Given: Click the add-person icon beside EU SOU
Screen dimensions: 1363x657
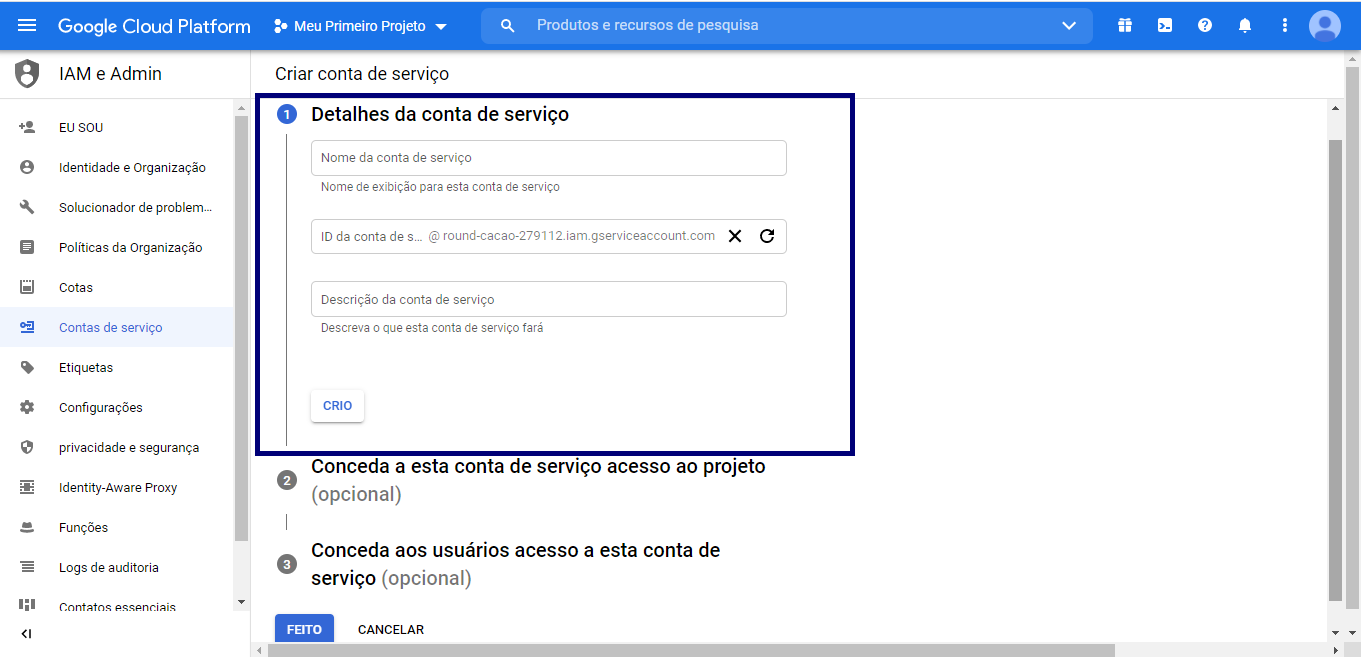Looking at the screenshot, I should tap(27, 127).
